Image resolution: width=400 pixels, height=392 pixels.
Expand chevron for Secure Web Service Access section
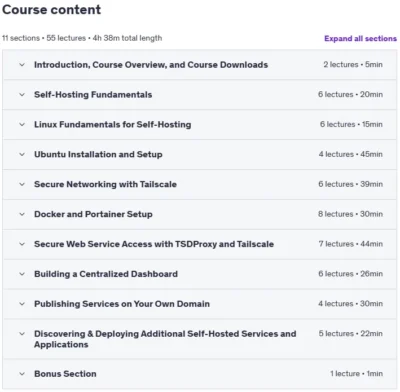(22, 244)
